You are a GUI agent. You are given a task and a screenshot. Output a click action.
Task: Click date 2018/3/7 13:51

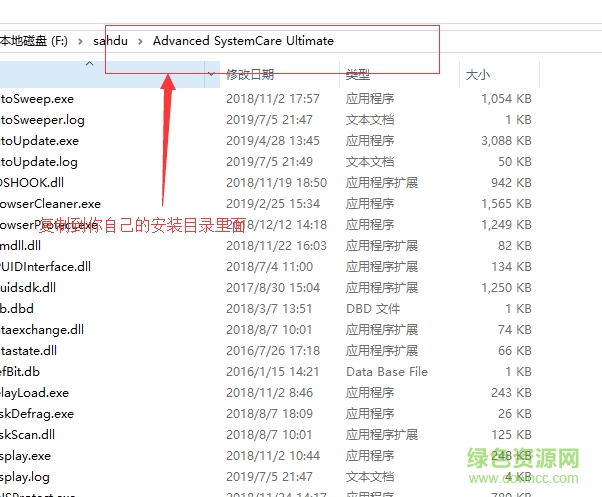point(269,309)
